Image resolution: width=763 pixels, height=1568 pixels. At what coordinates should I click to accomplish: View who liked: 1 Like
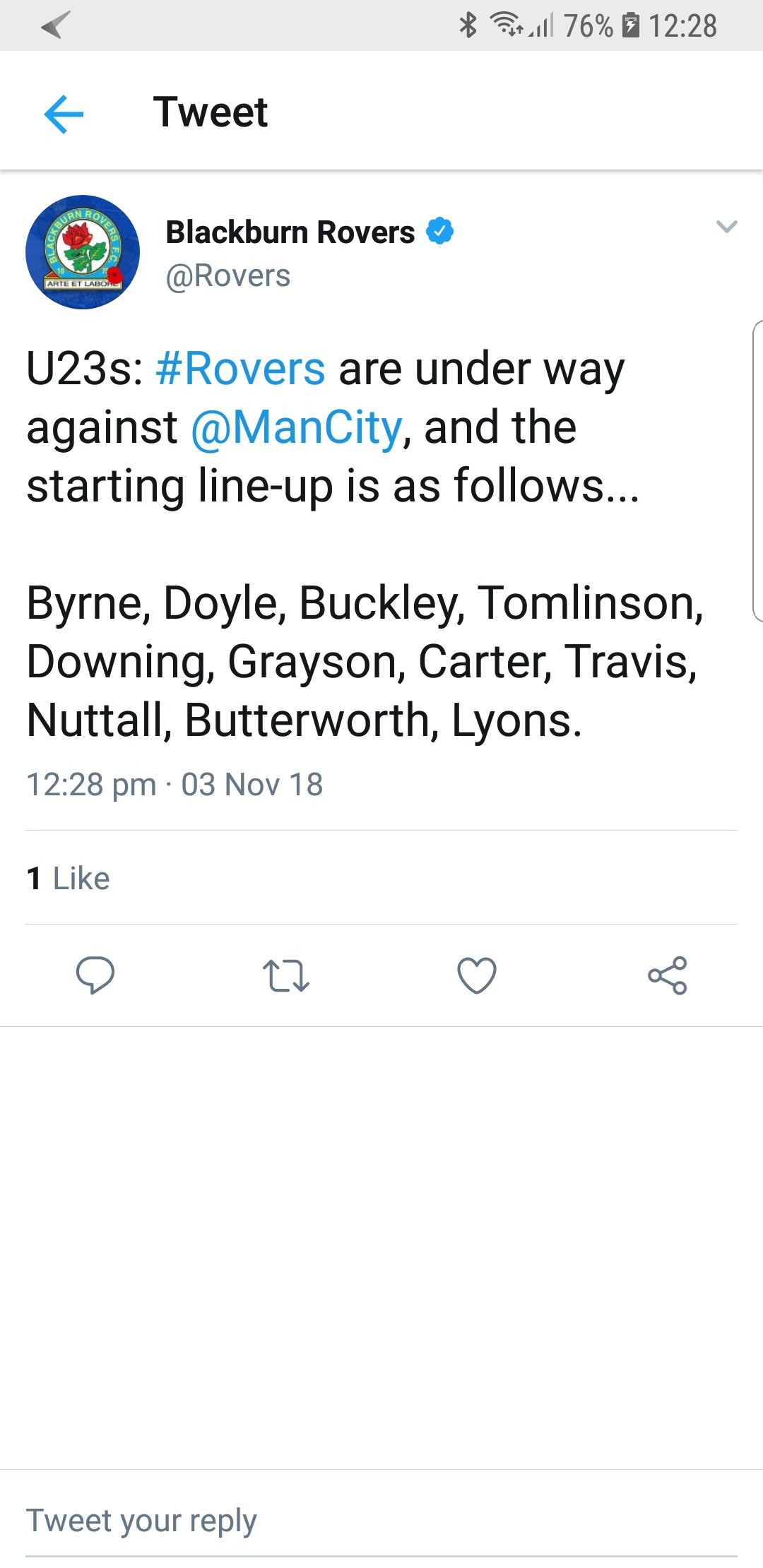tap(69, 879)
